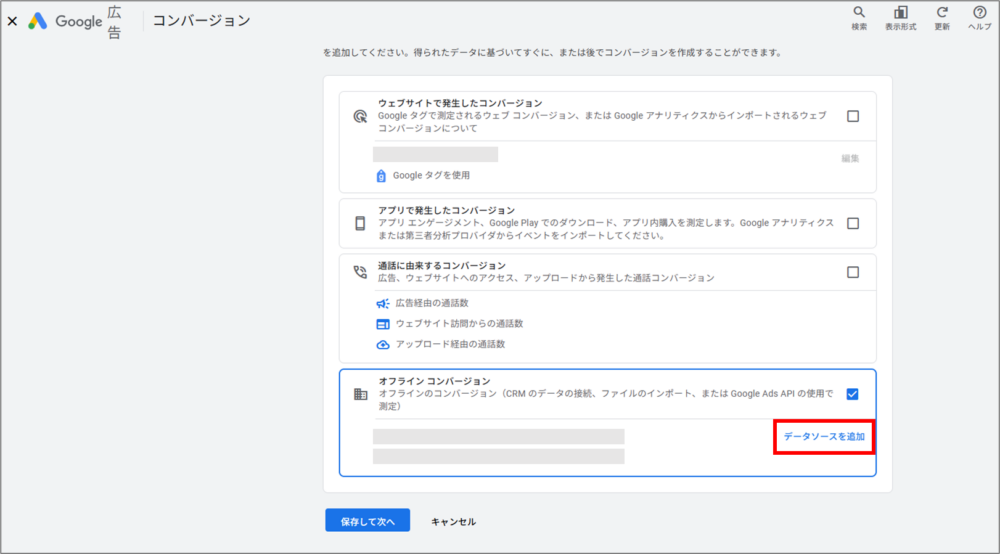Click the offline conversion building icon
1000x554 pixels.
click(x=360, y=394)
